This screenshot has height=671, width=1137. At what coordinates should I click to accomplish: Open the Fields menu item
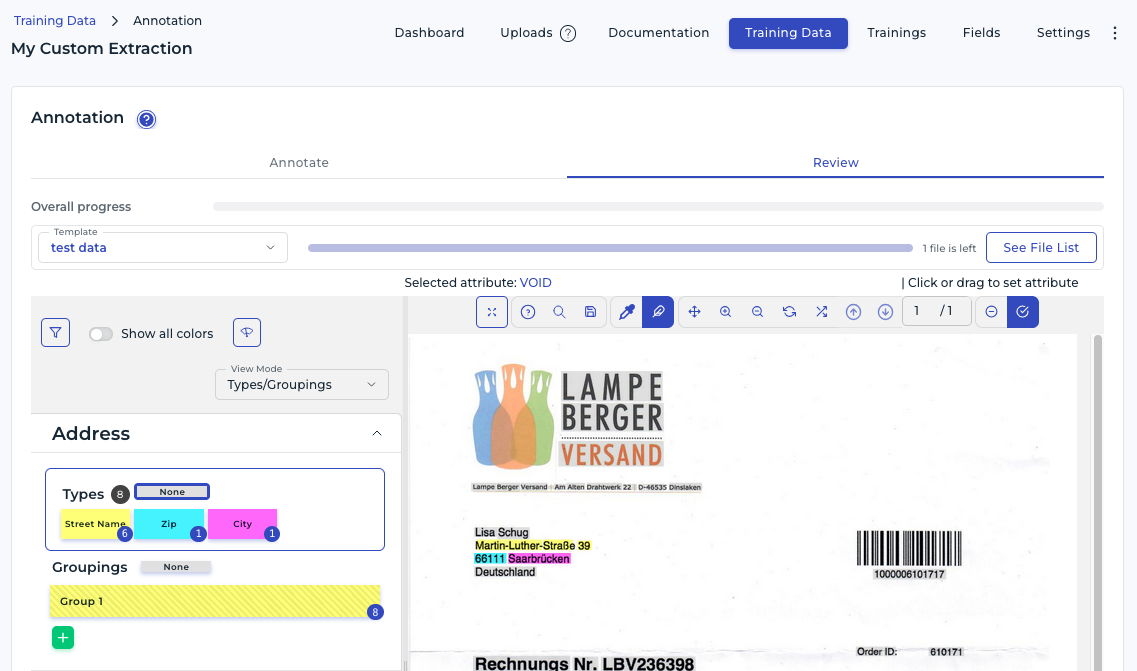click(x=981, y=33)
